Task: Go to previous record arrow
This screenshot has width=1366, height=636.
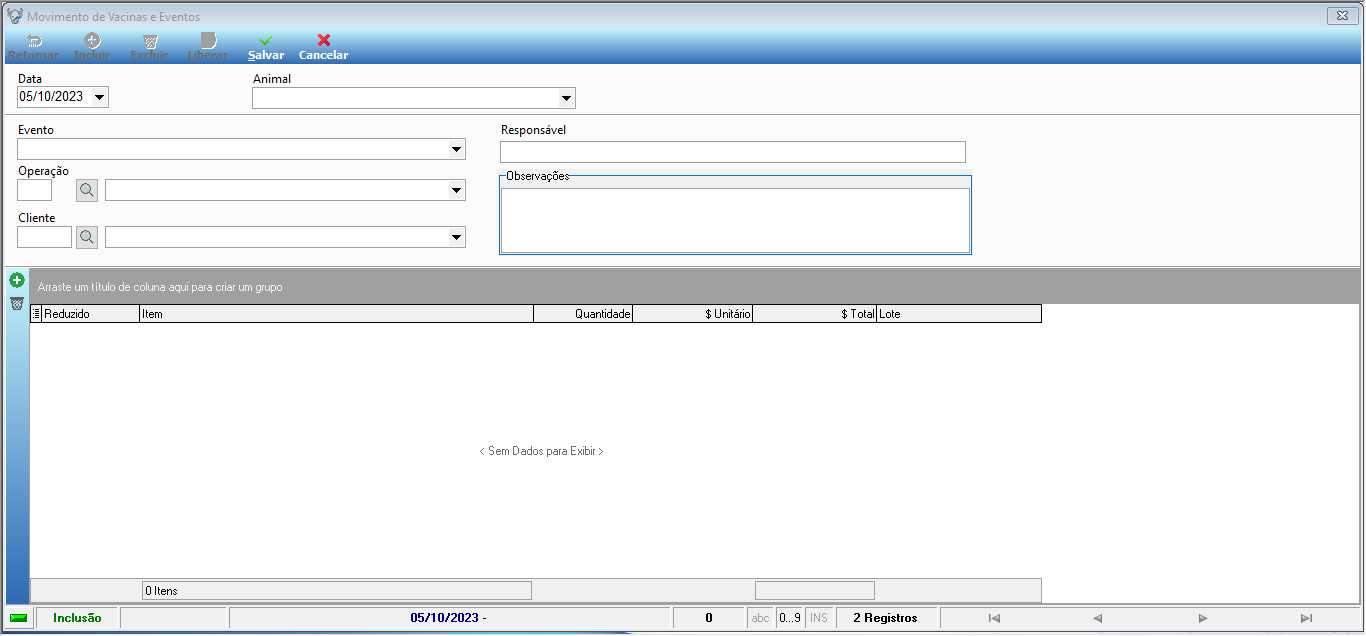Action: (x=1098, y=618)
